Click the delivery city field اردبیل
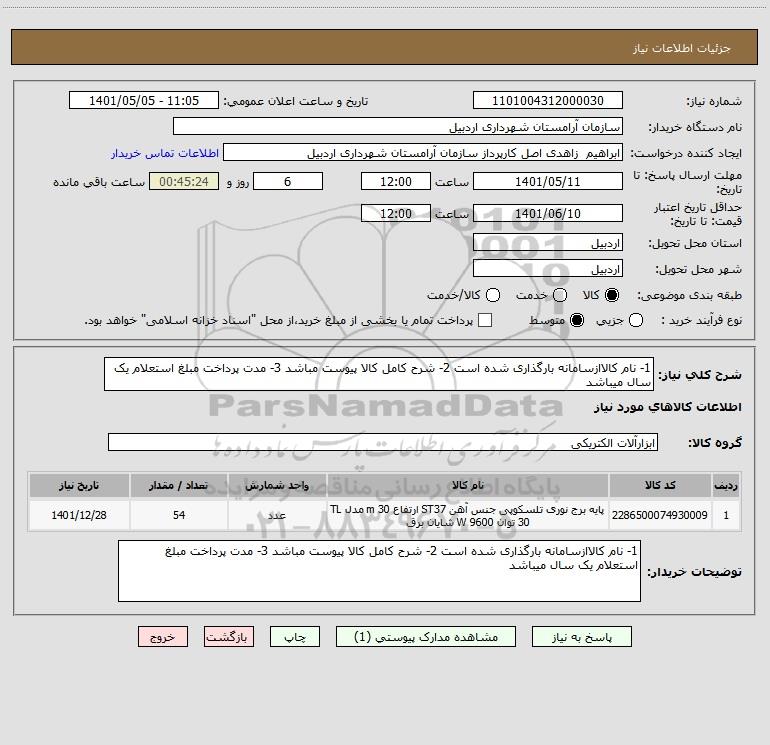 [548, 269]
